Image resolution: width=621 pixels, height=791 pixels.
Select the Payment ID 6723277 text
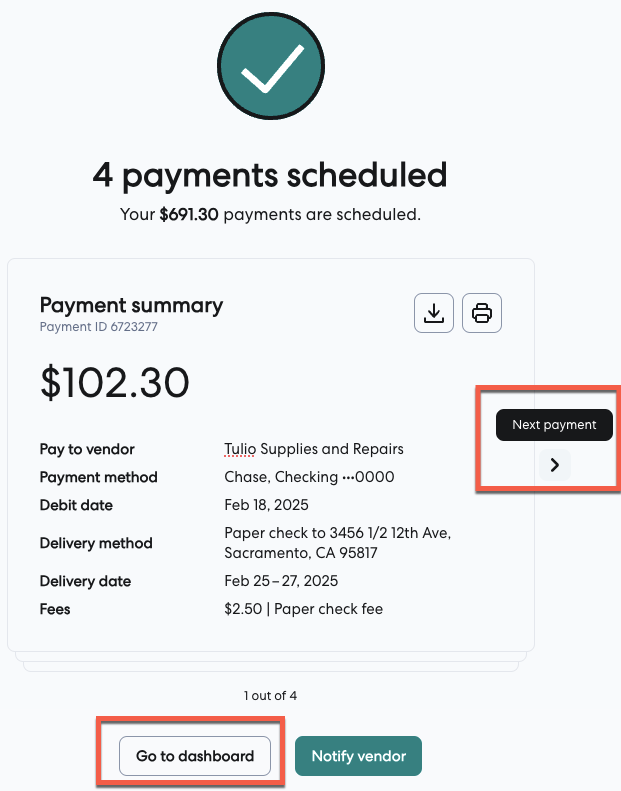point(99,327)
